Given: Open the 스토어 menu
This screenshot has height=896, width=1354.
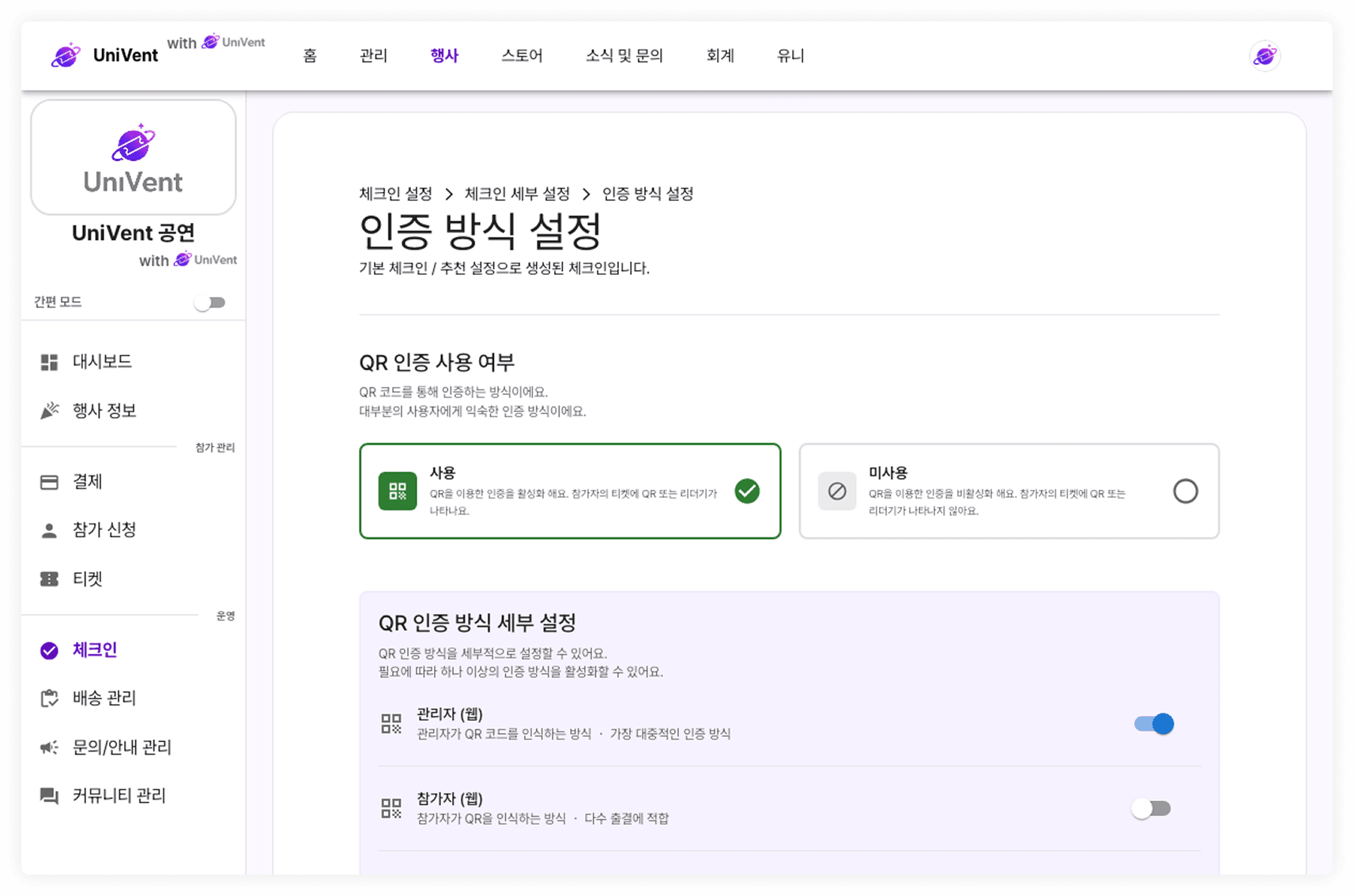Looking at the screenshot, I should (x=522, y=56).
